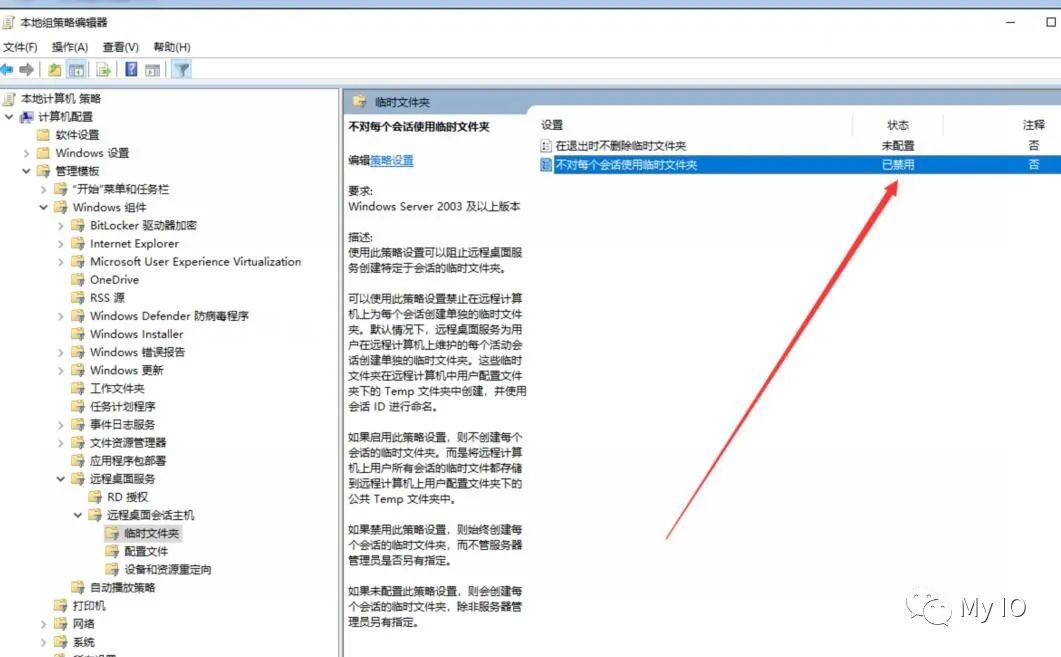Select the 打印机 folder
The width and height of the screenshot is (1061, 657).
tap(89, 606)
